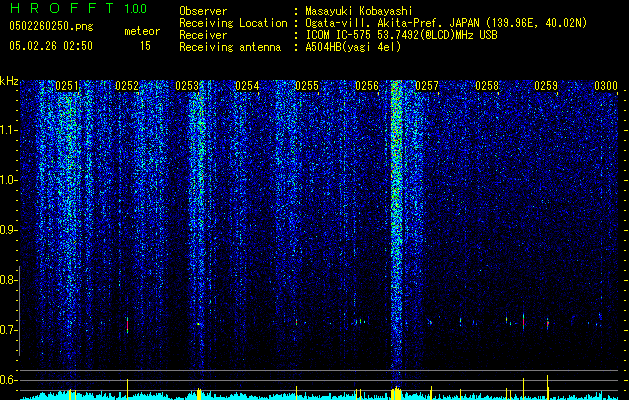The height and width of the screenshot is (400, 629).
Task: Click the 0300 time marker
Action: pos(606,86)
